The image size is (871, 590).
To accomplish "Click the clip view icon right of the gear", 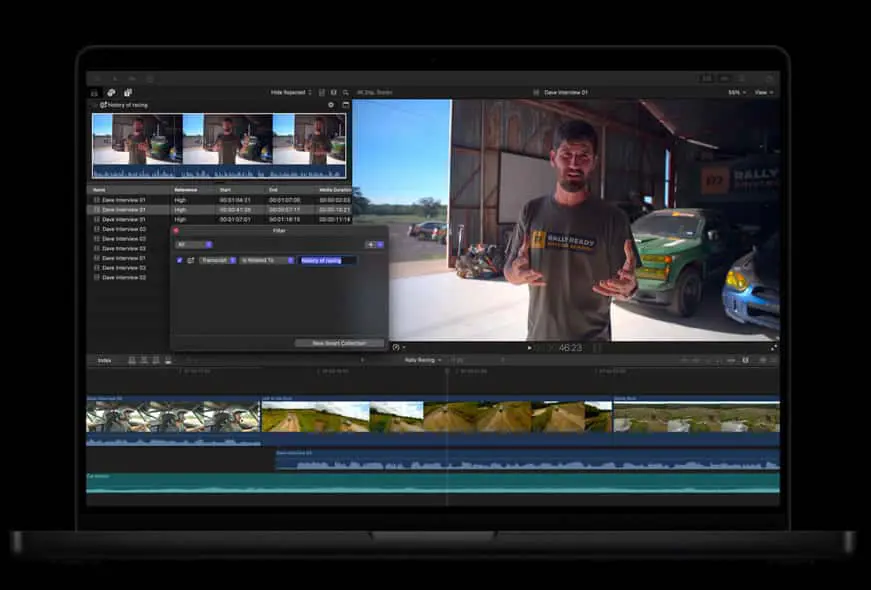I will [x=346, y=104].
